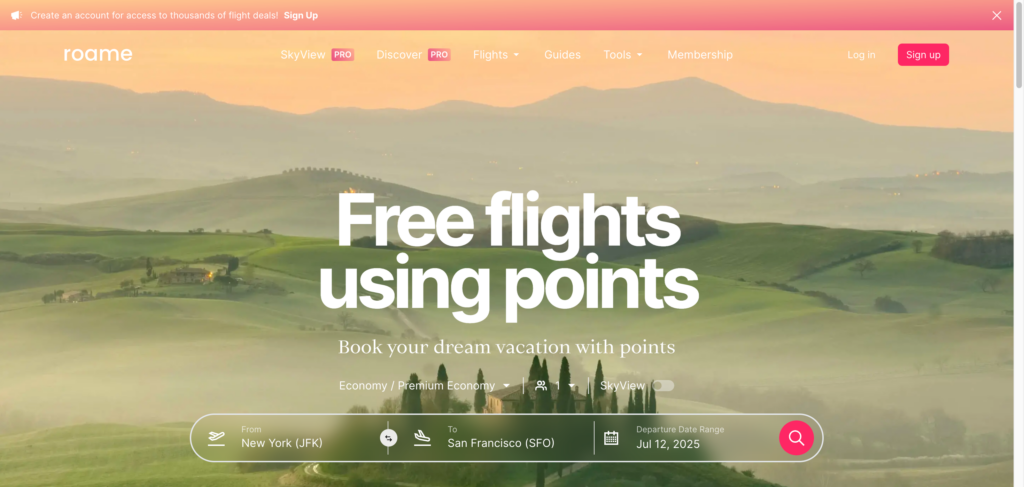Enable the SkyView toggle switch
The width and height of the screenshot is (1024, 487).
coord(663,386)
